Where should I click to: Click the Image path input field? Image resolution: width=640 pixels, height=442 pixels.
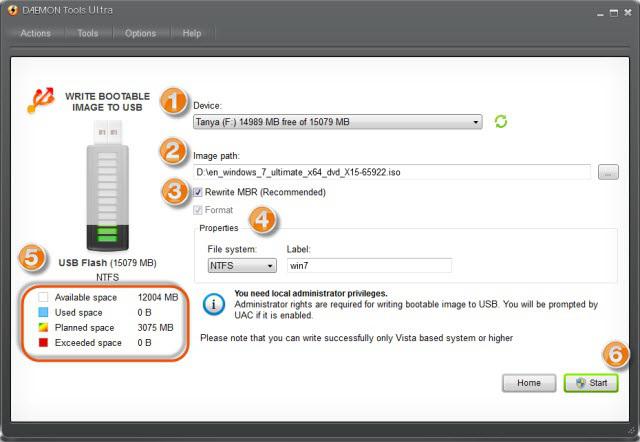coord(392,172)
